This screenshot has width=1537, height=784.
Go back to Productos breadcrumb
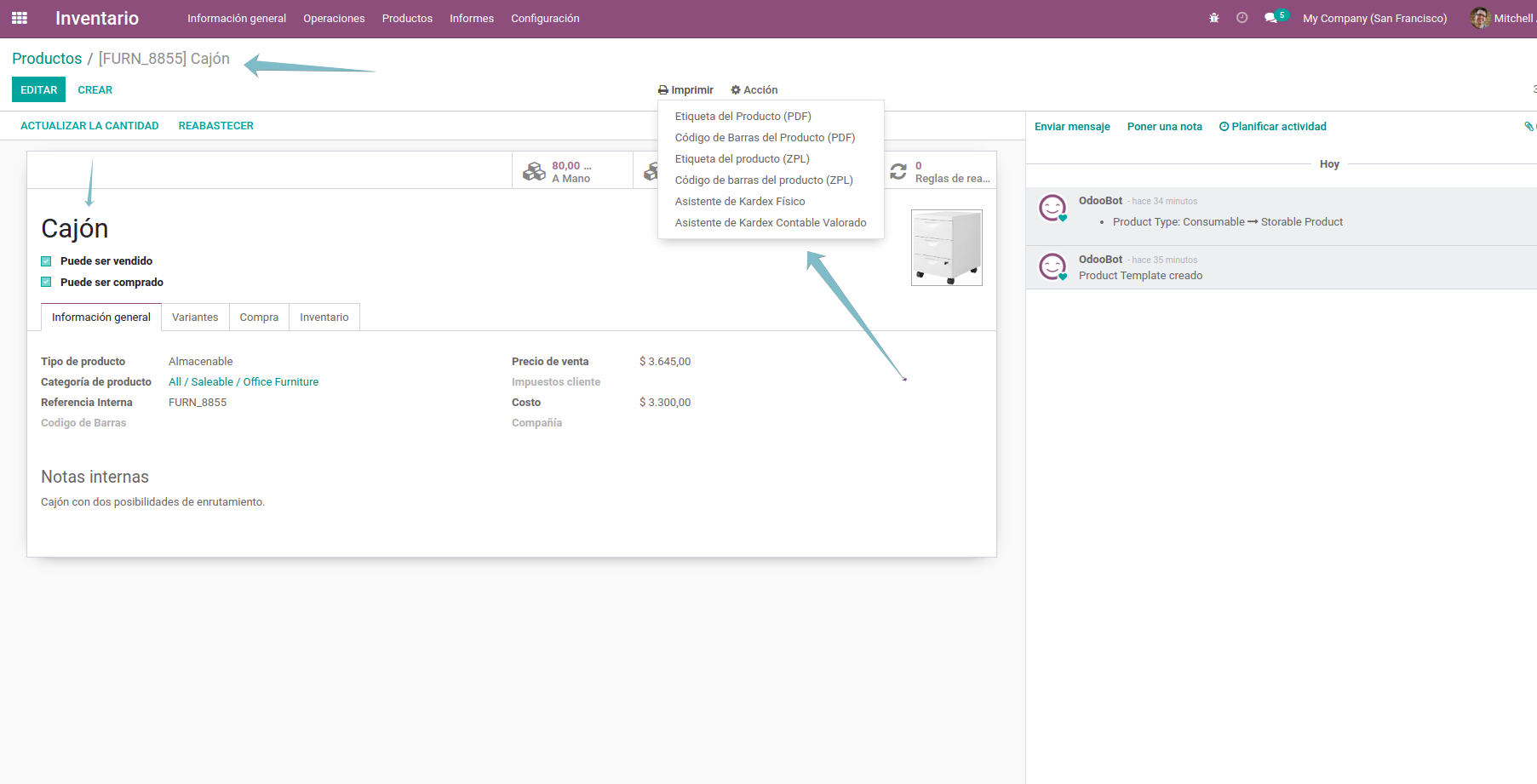coord(47,59)
